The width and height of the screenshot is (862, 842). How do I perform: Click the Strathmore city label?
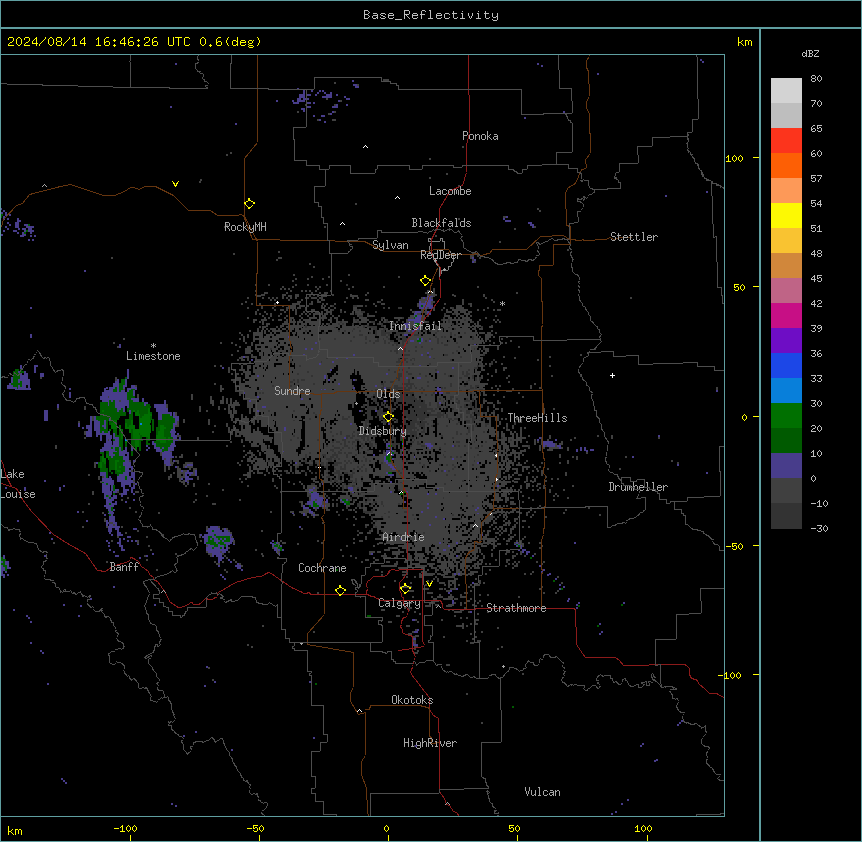(x=516, y=608)
